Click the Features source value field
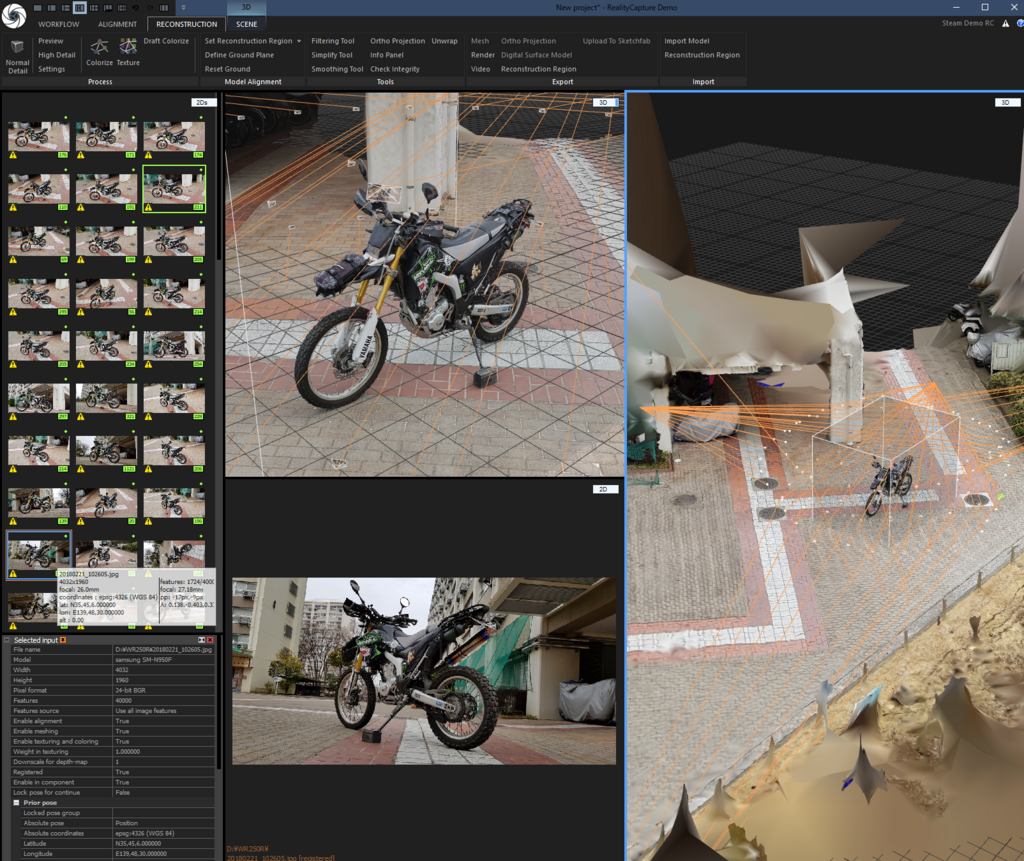This screenshot has height=861, width=1024. click(x=164, y=711)
